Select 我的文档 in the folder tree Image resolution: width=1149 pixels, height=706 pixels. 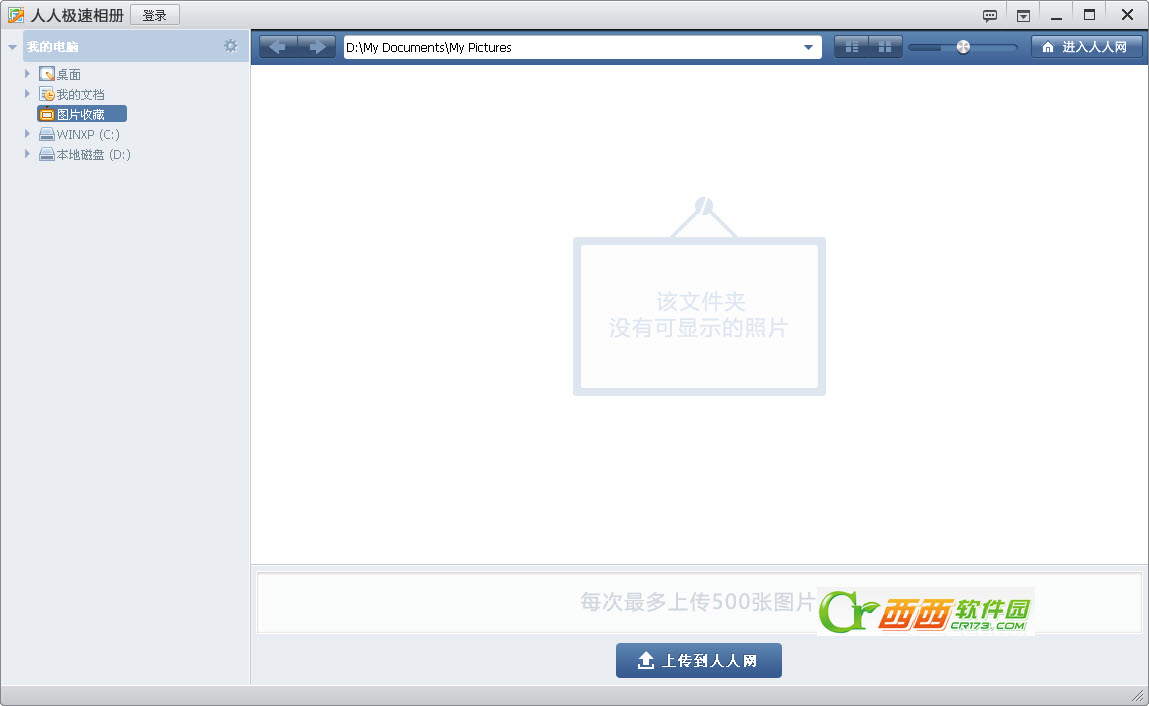coord(81,95)
